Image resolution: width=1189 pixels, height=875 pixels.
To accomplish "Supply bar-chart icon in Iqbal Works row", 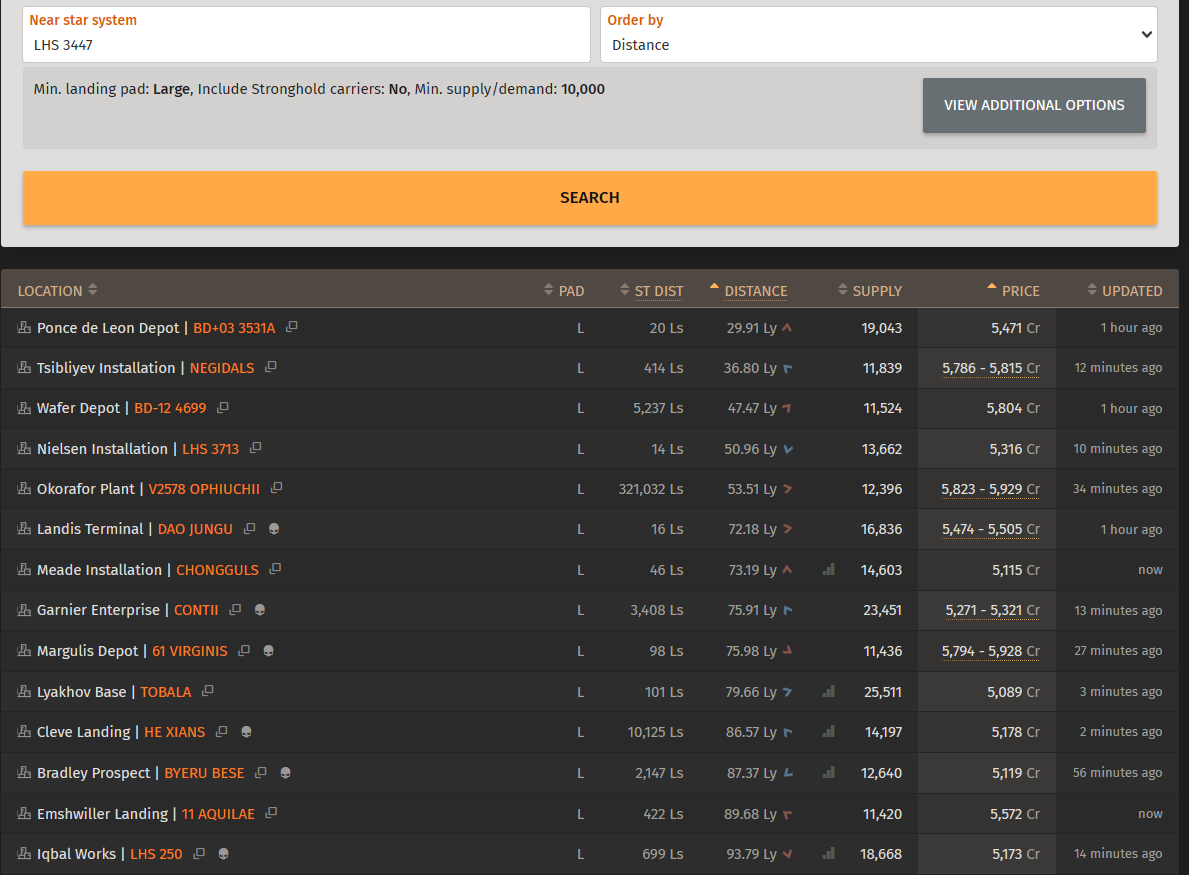I will 829,853.
